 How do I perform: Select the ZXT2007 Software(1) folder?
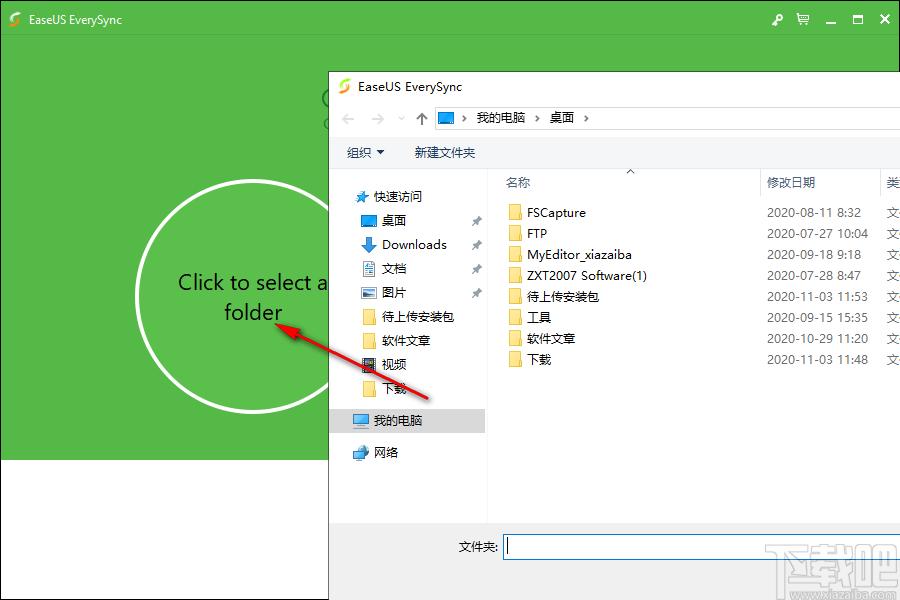coord(587,276)
